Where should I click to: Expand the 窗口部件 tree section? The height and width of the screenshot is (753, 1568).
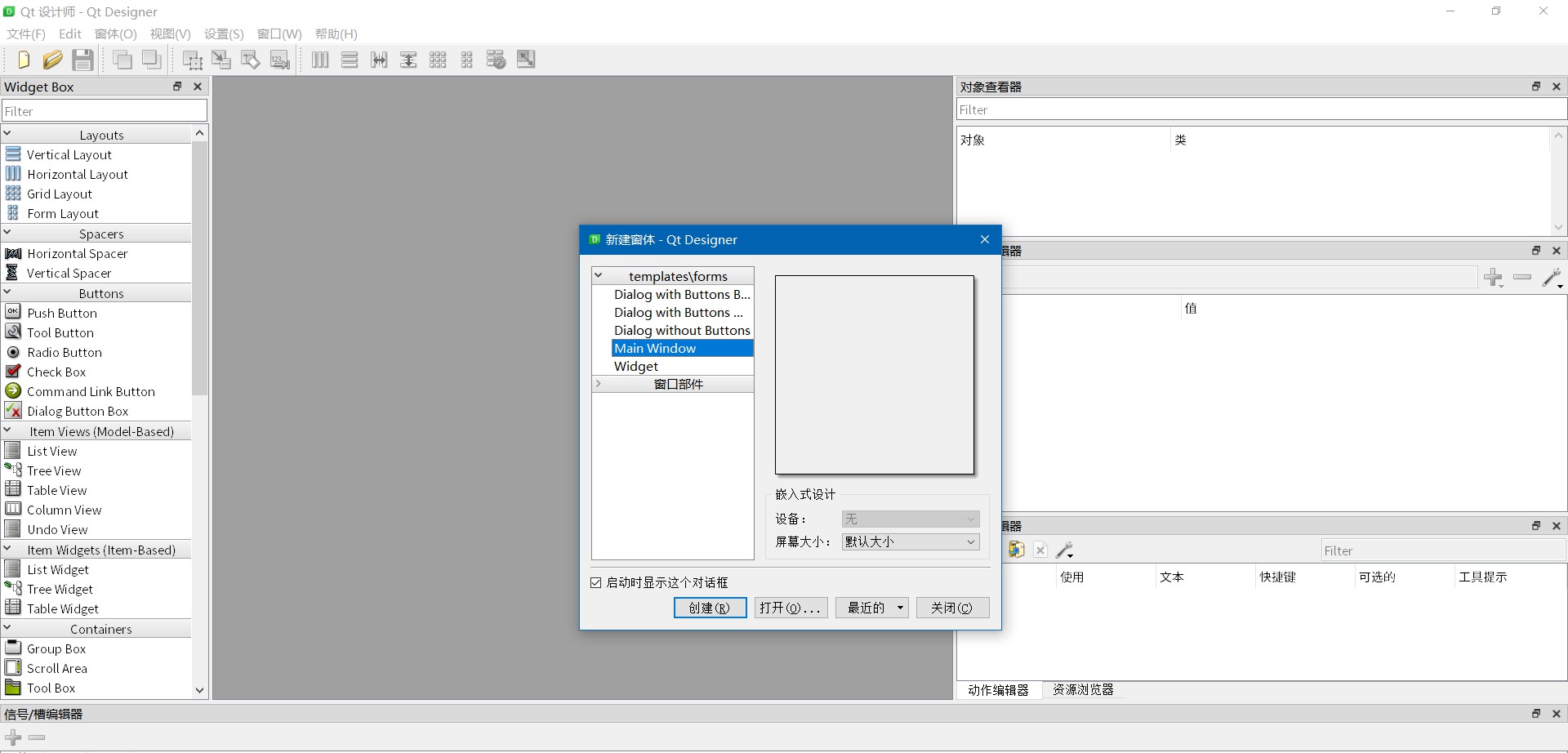pyautogui.click(x=599, y=384)
